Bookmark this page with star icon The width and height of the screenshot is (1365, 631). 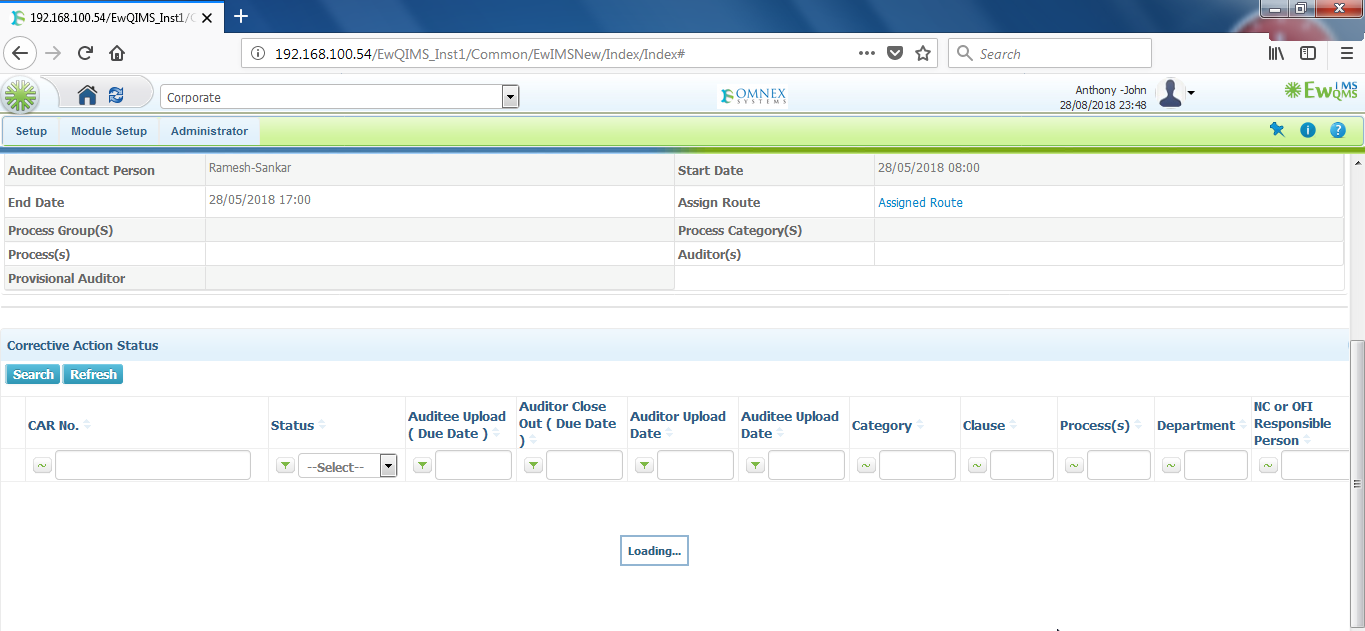click(923, 53)
